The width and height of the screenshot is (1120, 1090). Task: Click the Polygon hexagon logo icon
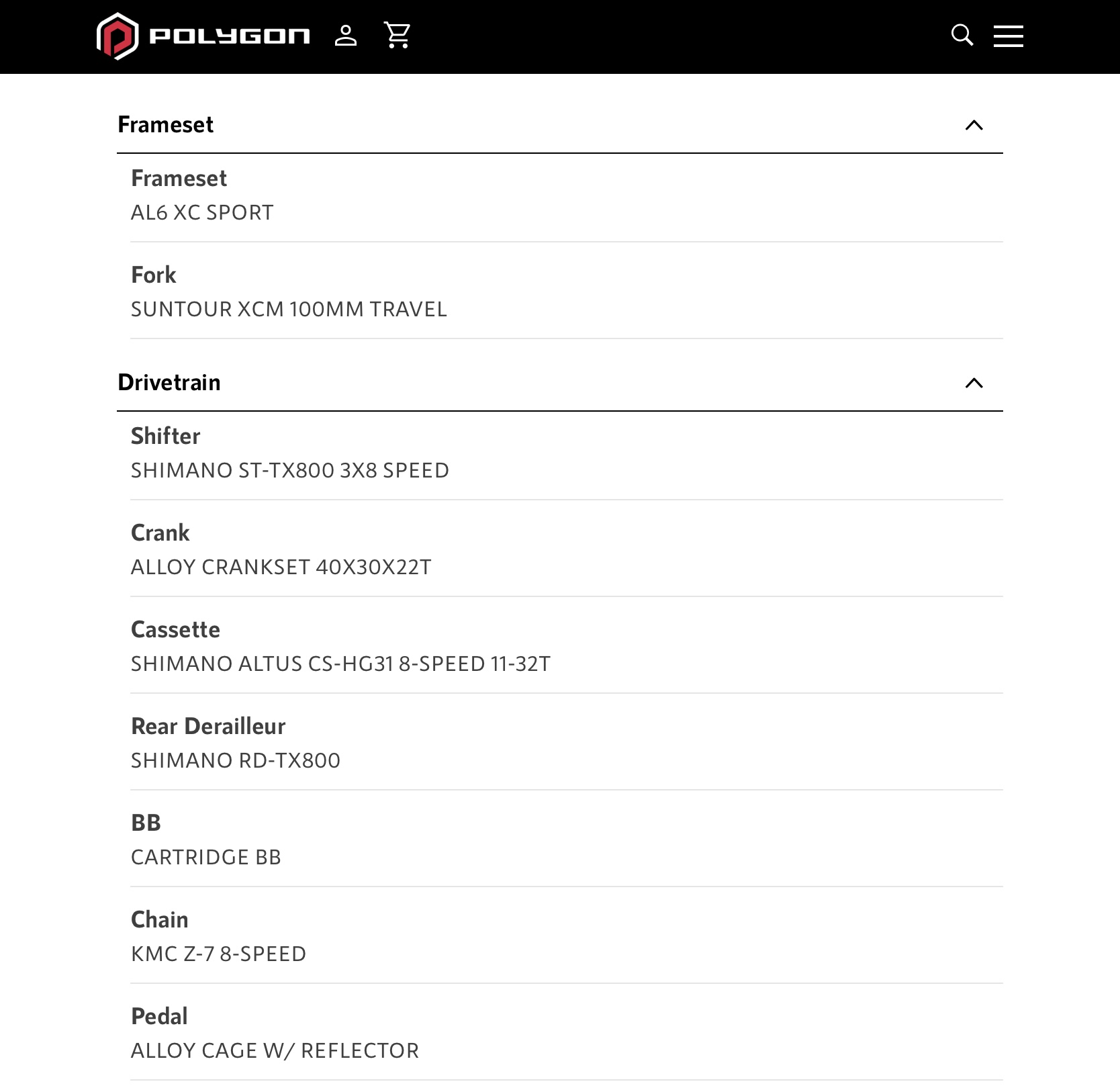click(x=118, y=36)
